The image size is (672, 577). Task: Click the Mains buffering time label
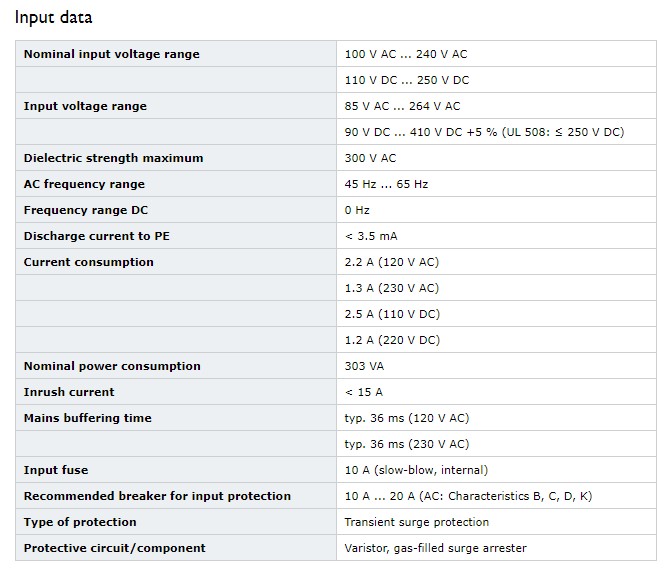pos(87,418)
